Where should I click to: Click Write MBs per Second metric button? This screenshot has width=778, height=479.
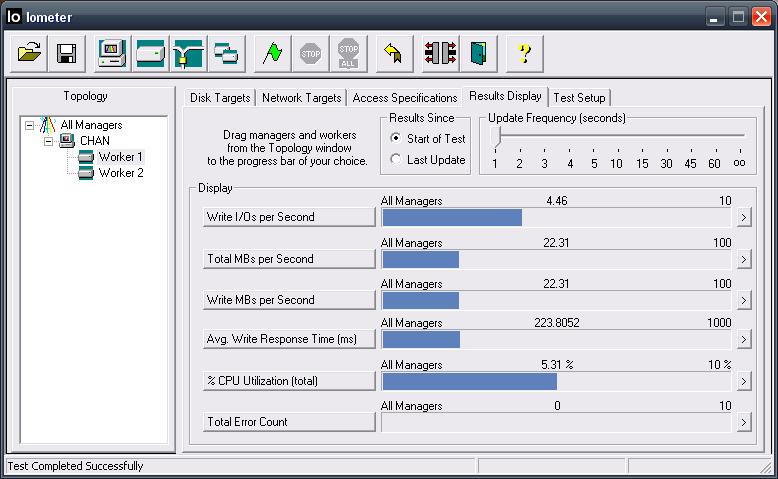coord(289,300)
